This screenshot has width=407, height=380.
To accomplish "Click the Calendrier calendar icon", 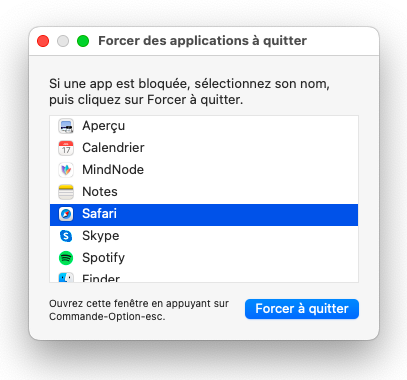I will pyautogui.click(x=66, y=148).
